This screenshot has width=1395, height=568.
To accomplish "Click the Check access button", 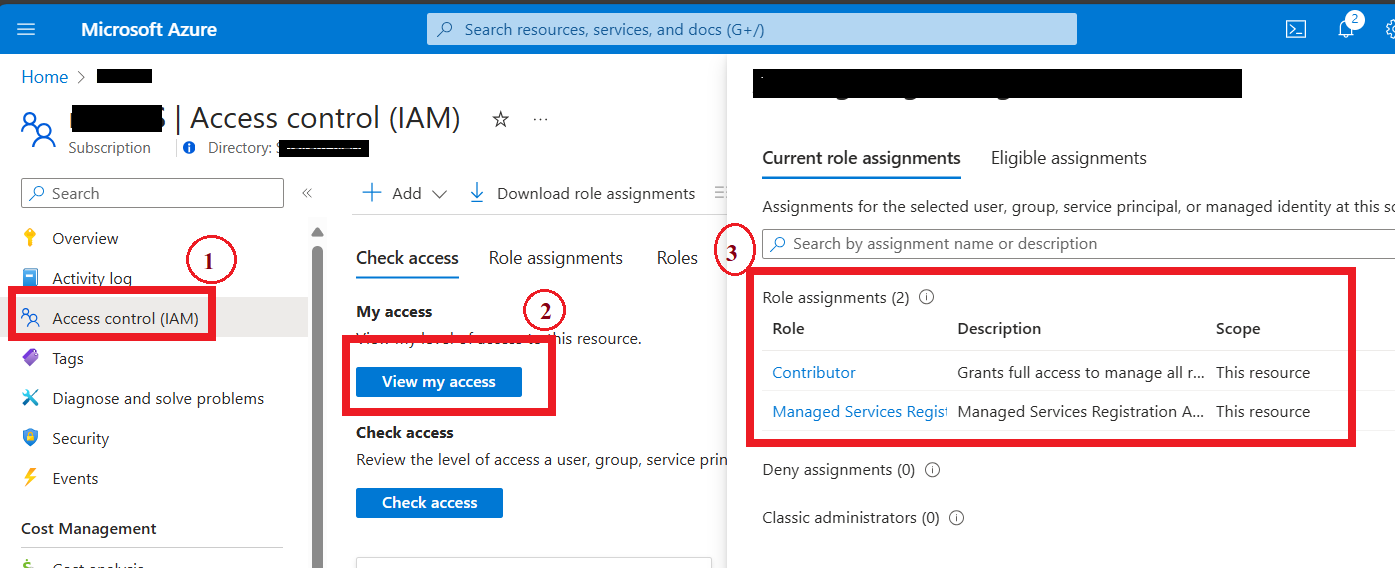I will pos(429,502).
